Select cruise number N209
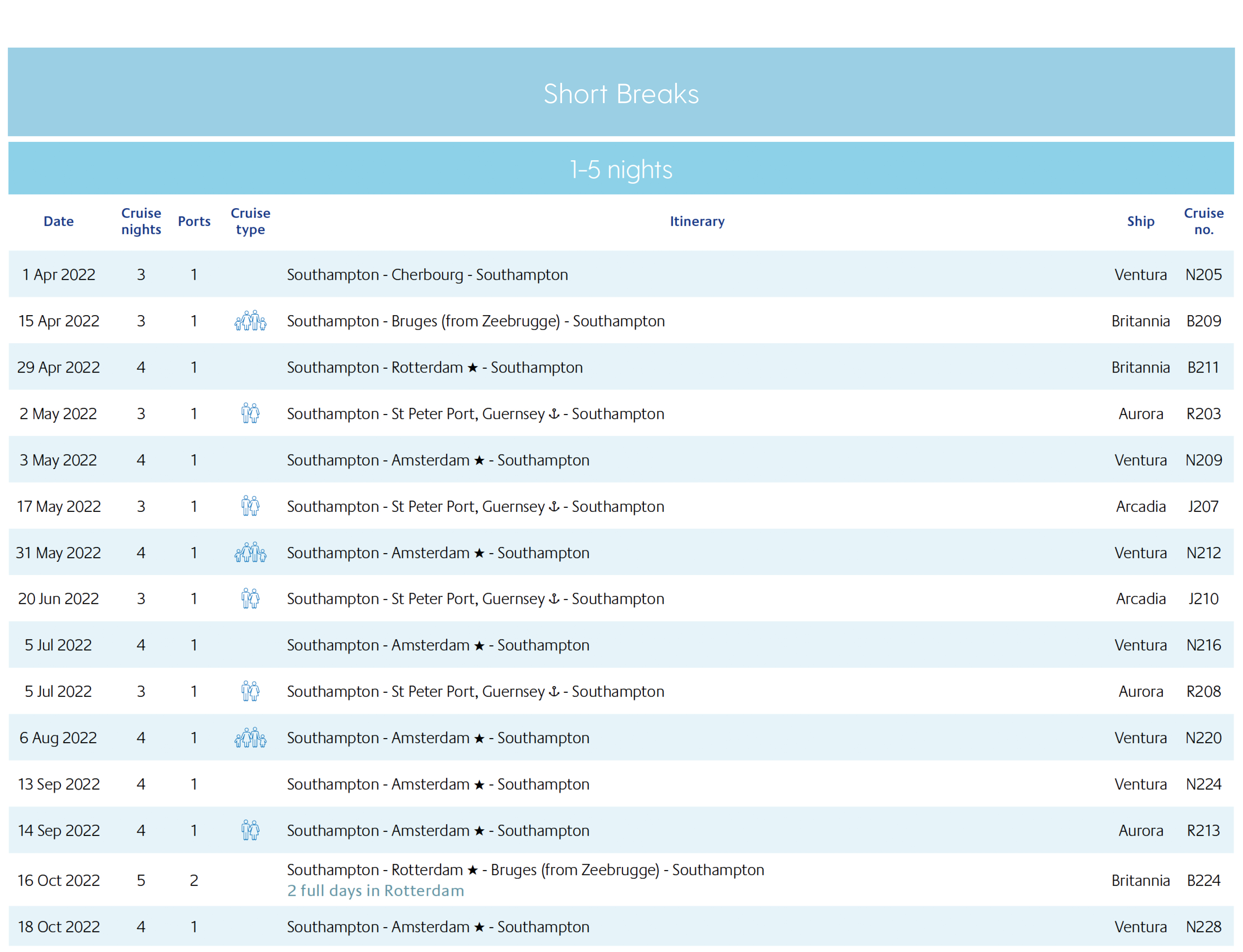 tap(1203, 460)
